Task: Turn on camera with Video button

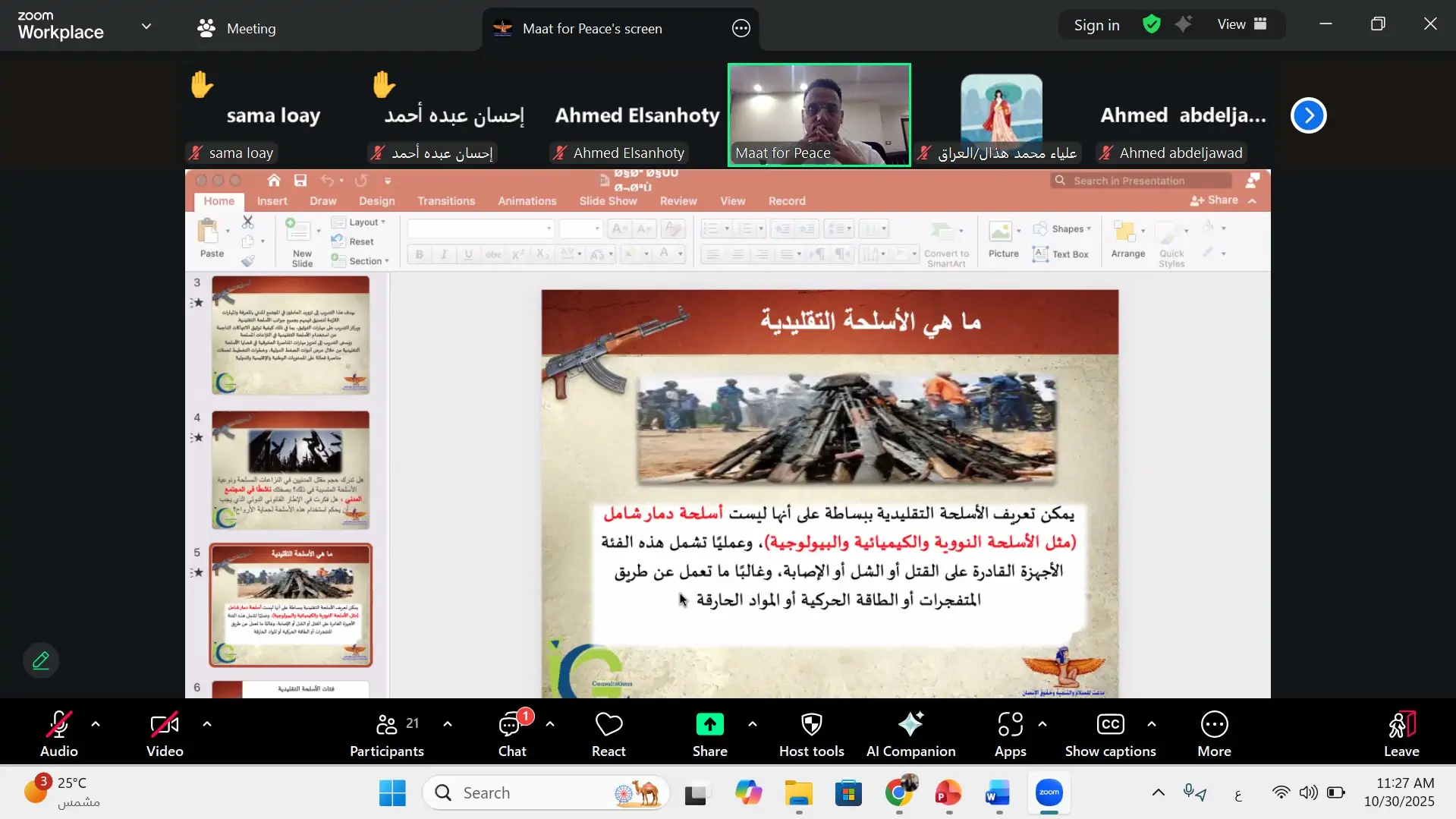Action: 165,733
